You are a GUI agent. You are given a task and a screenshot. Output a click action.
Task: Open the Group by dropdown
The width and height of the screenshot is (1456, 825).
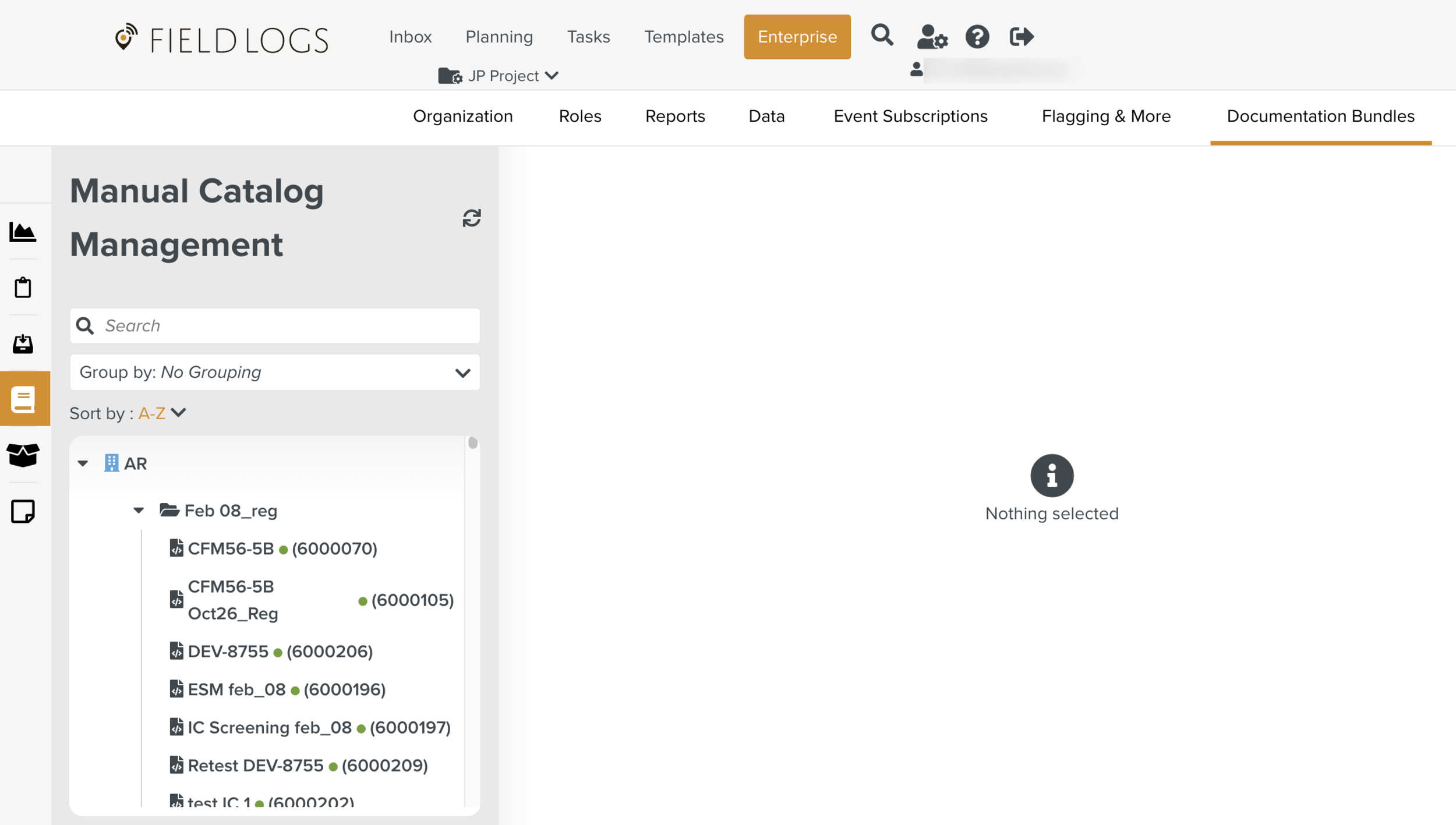[274, 373]
